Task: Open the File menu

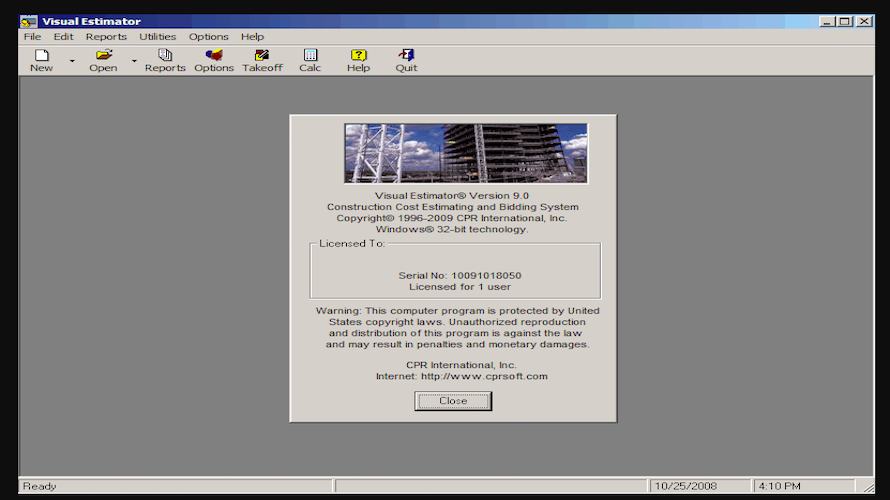Action: point(32,37)
